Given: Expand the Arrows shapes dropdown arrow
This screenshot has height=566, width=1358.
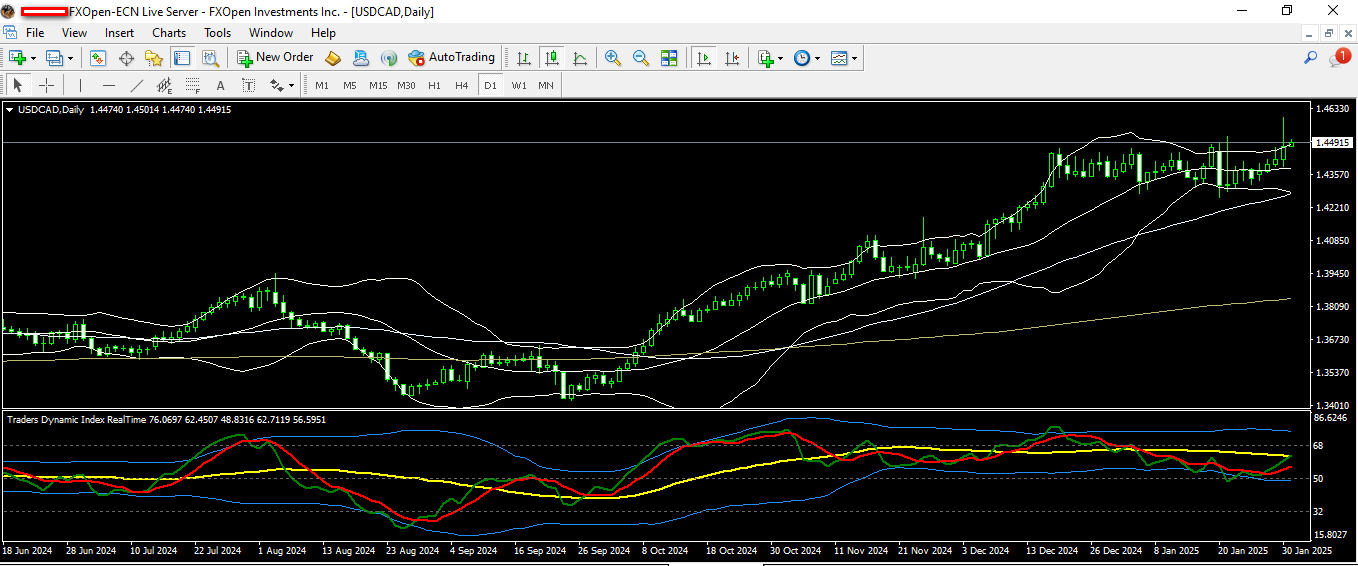Looking at the screenshot, I should click(x=291, y=85).
